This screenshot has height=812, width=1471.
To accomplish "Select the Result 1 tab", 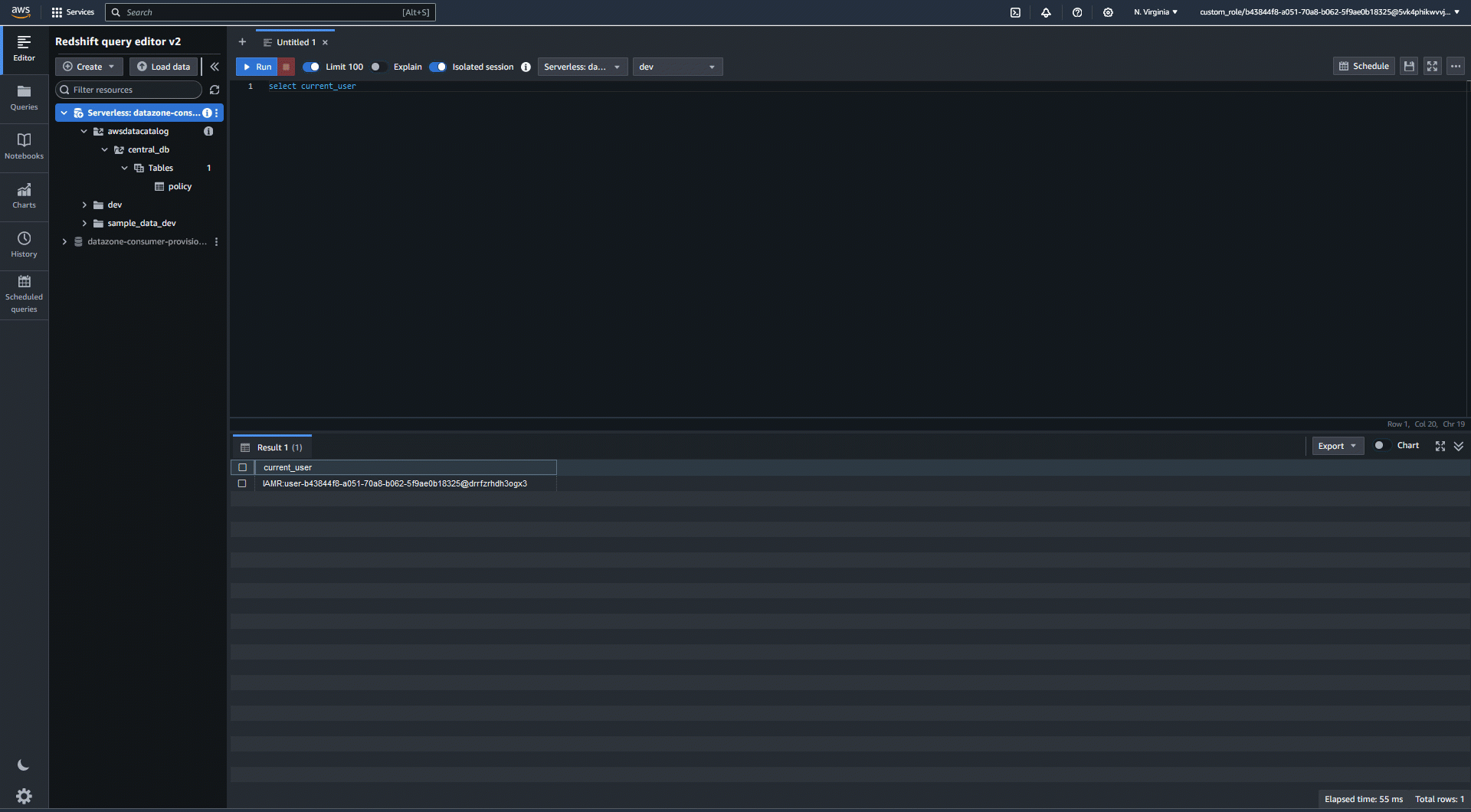I will click(272, 447).
